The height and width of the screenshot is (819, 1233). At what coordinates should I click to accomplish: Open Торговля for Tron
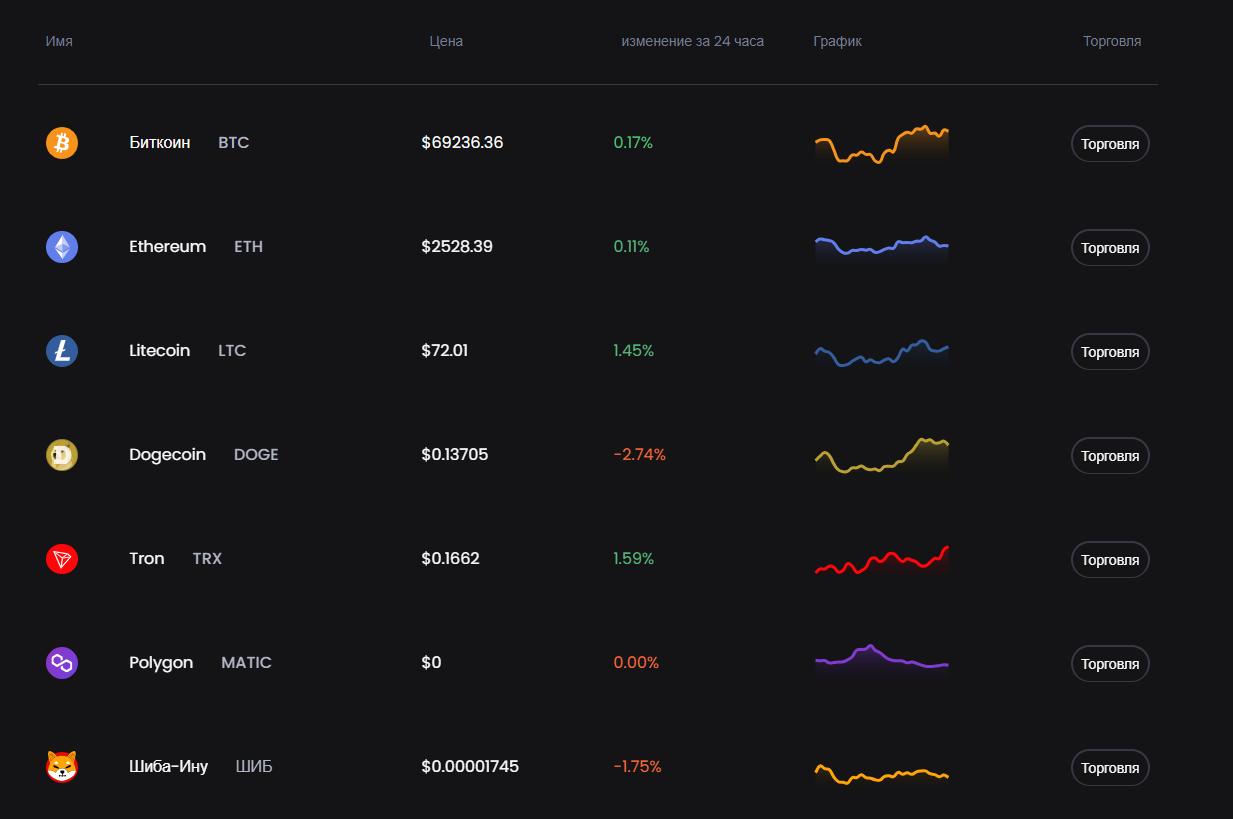(x=1110, y=559)
